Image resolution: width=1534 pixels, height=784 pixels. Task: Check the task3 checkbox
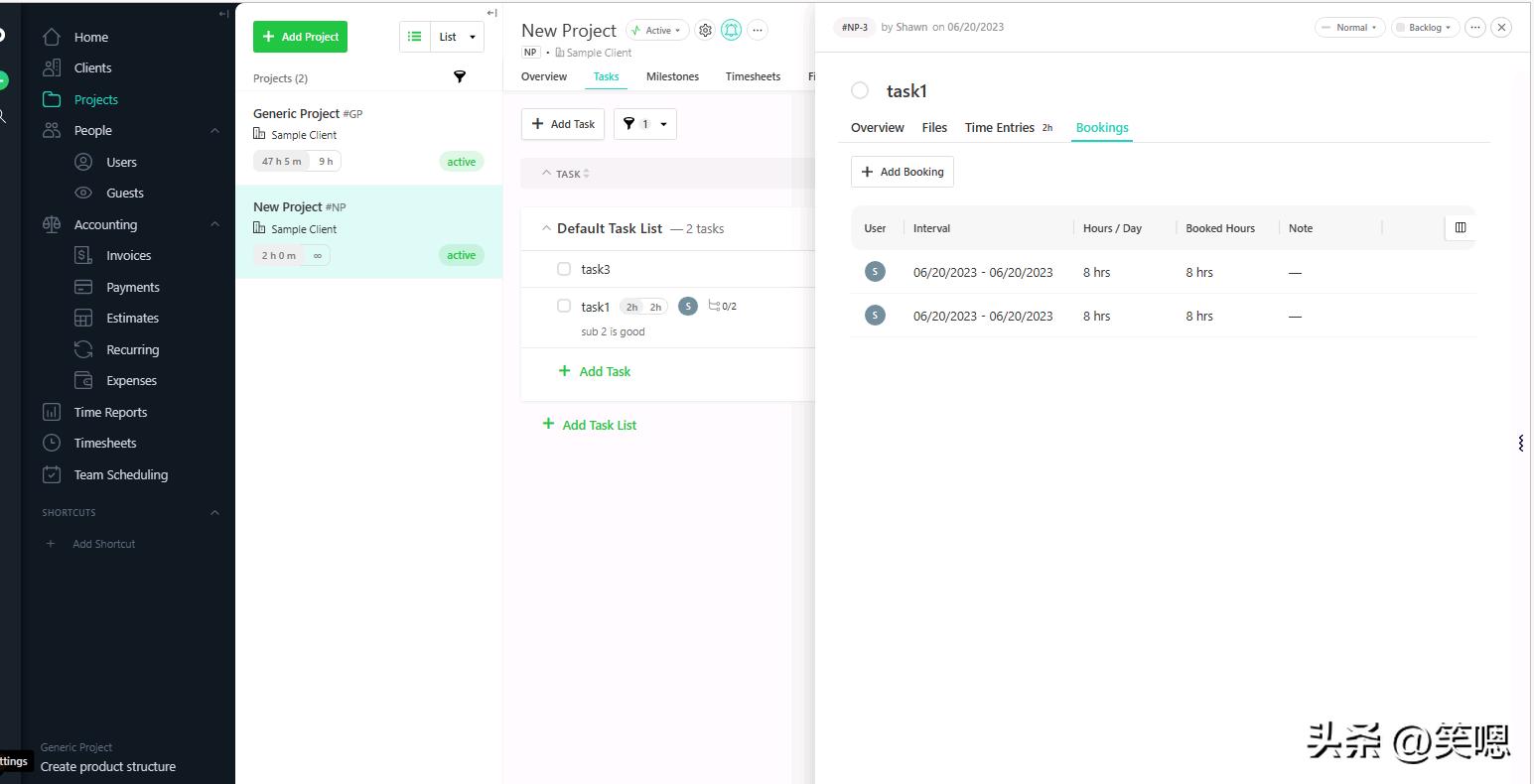pos(564,269)
